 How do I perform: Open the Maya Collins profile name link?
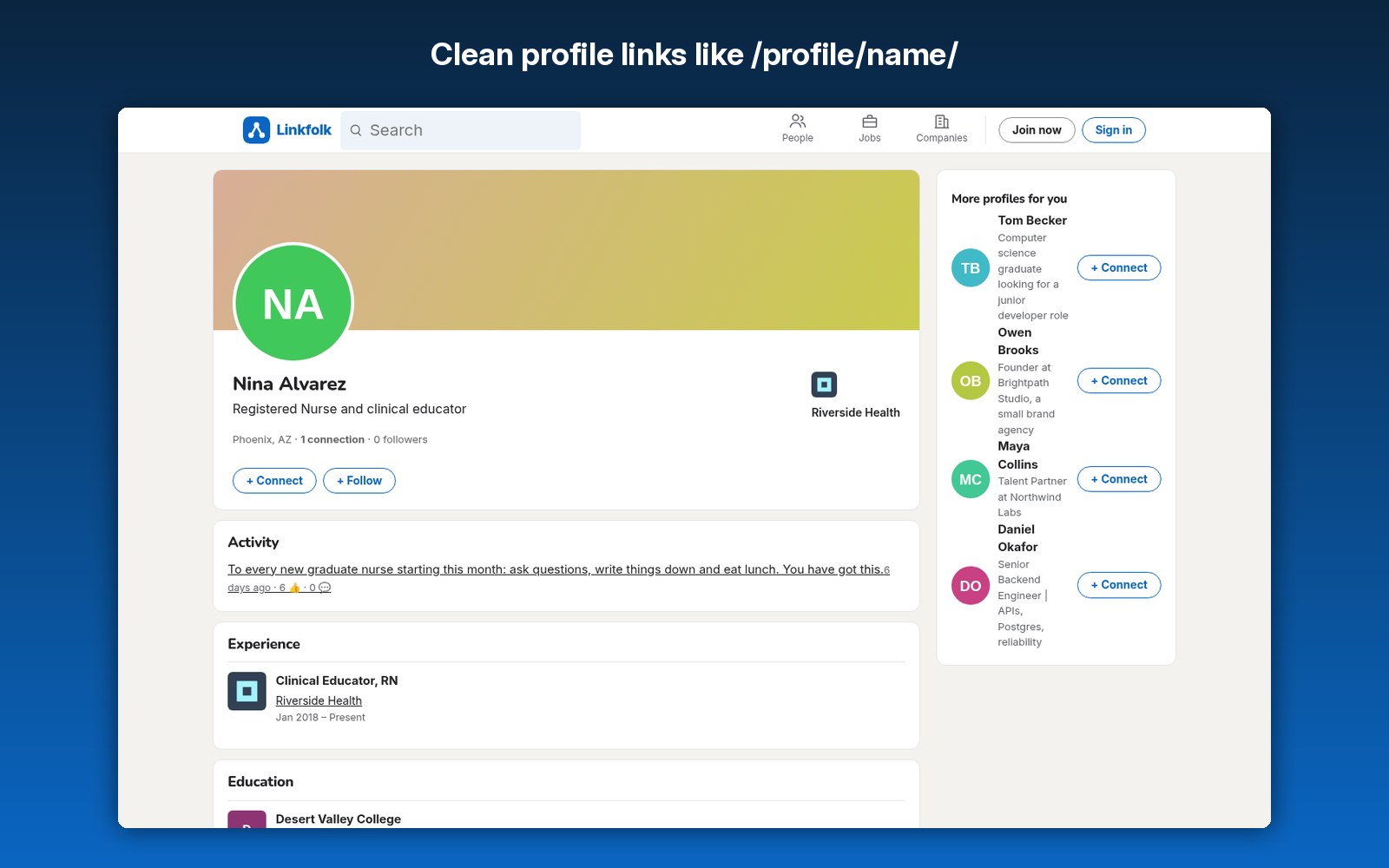point(1018,456)
